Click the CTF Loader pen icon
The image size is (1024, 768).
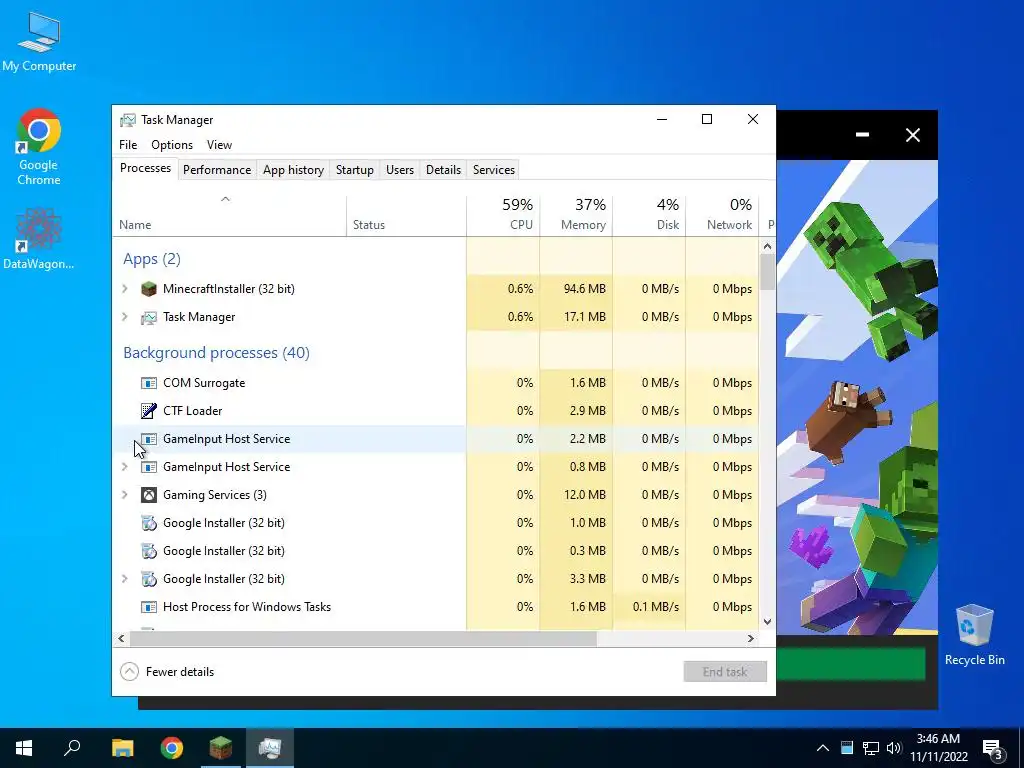(149, 411)
